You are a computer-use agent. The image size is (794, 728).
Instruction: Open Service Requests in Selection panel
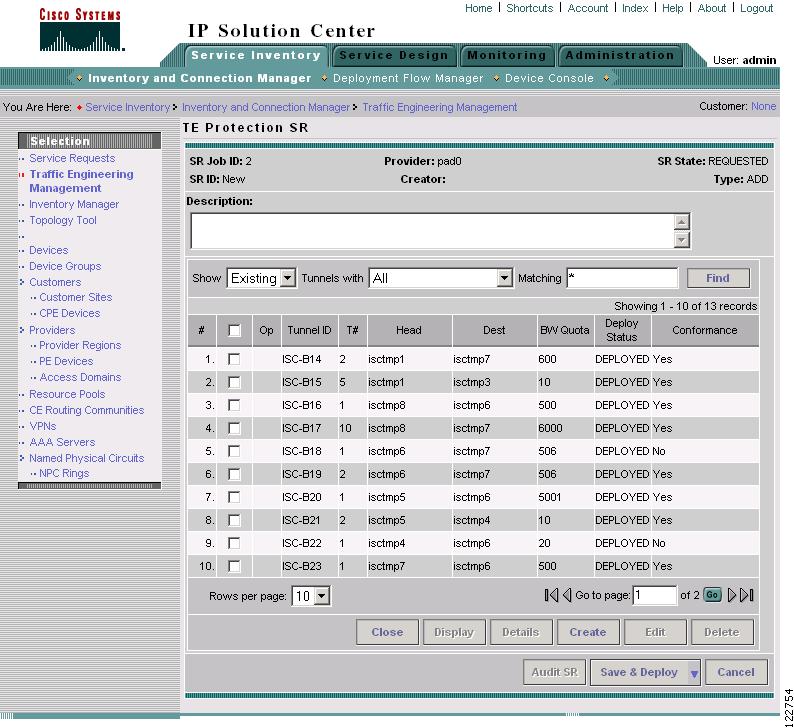(72, 158)
